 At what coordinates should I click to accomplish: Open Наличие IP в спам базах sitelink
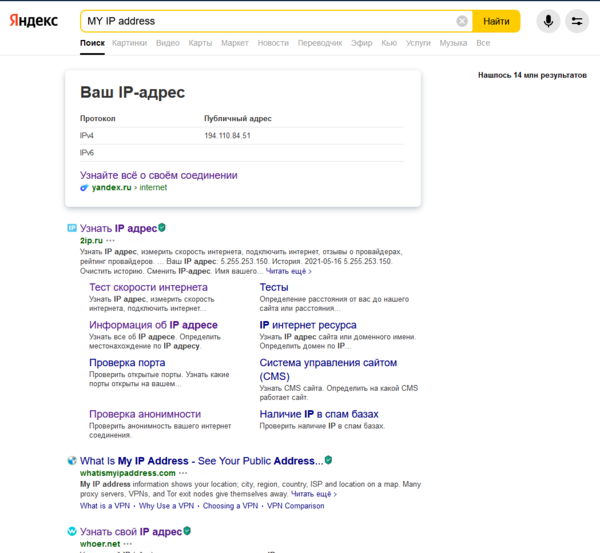point(319,414)
